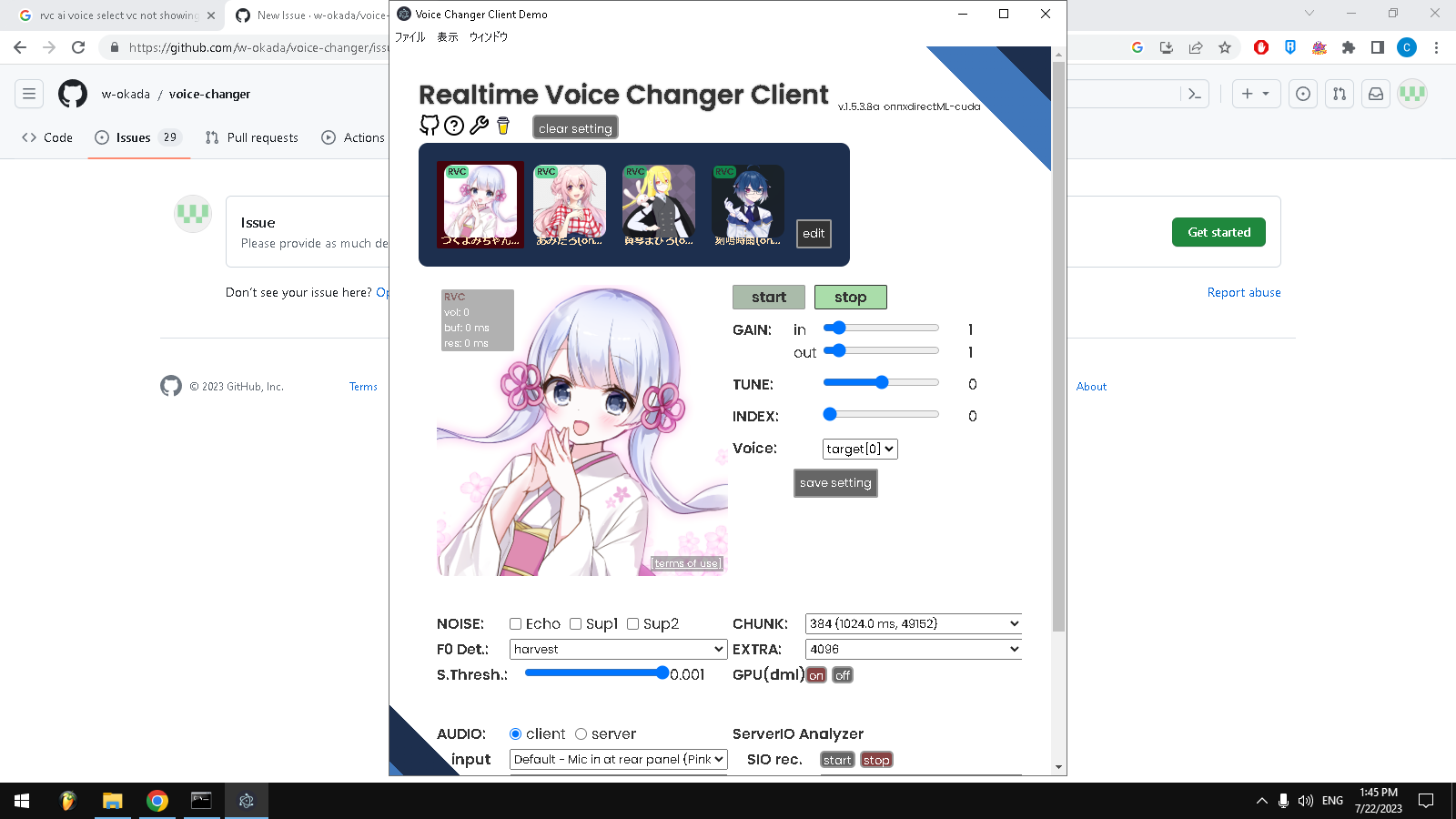
Task: Click the question mark help icon
Action: click(x=452, y=126)
